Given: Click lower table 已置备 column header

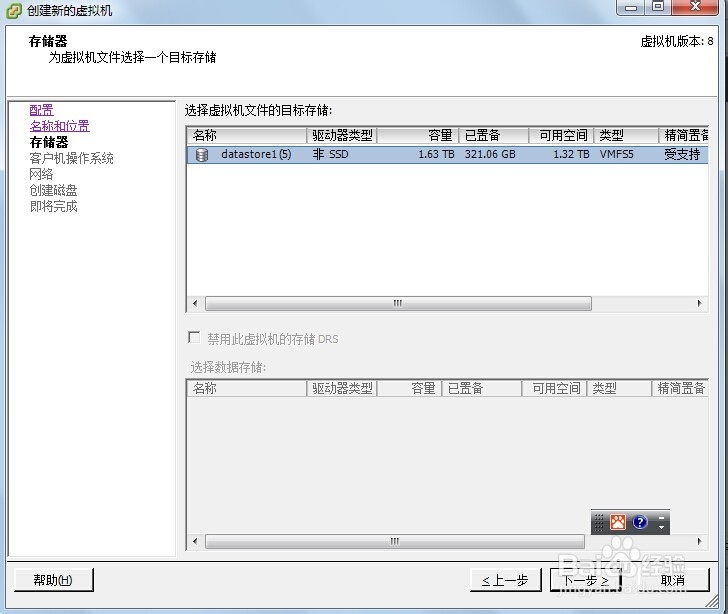Looking at the screenshot, I should tap(482, 388).
